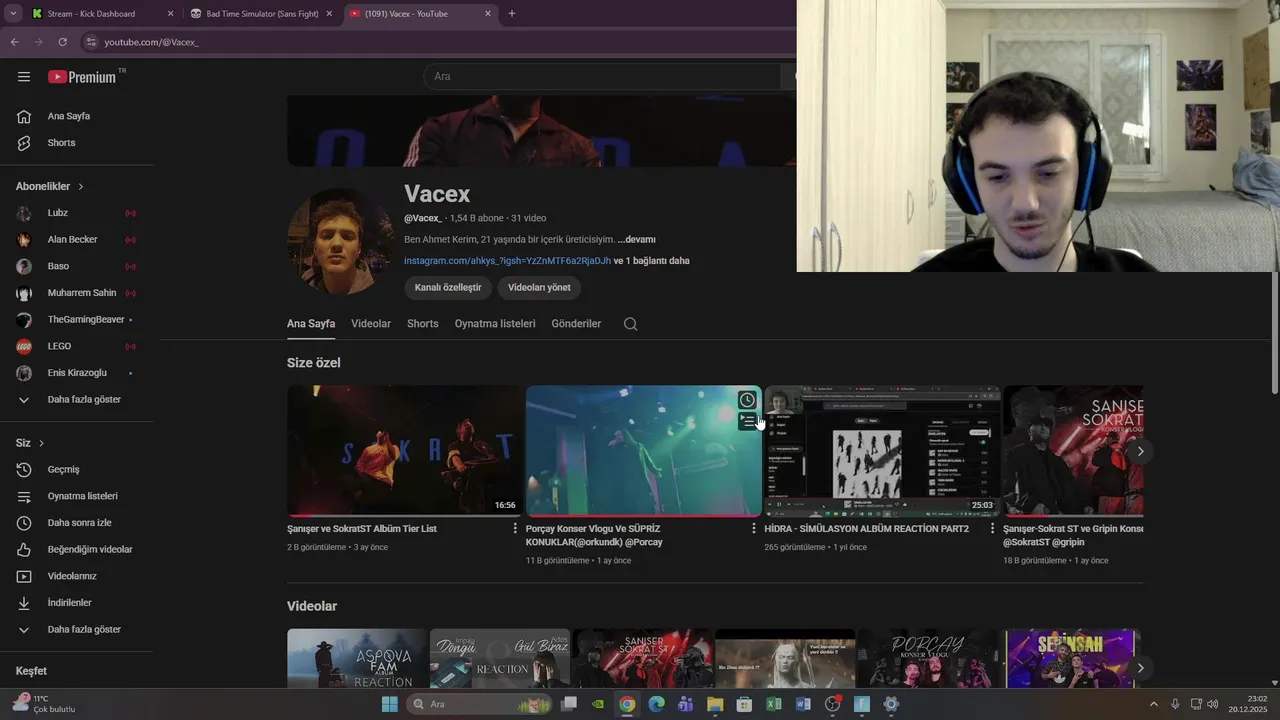This screenshot has height=720, width=1280.
Task: Click add-to-queue icon on Porçay thumbnail
Action: tap(747, 421)
